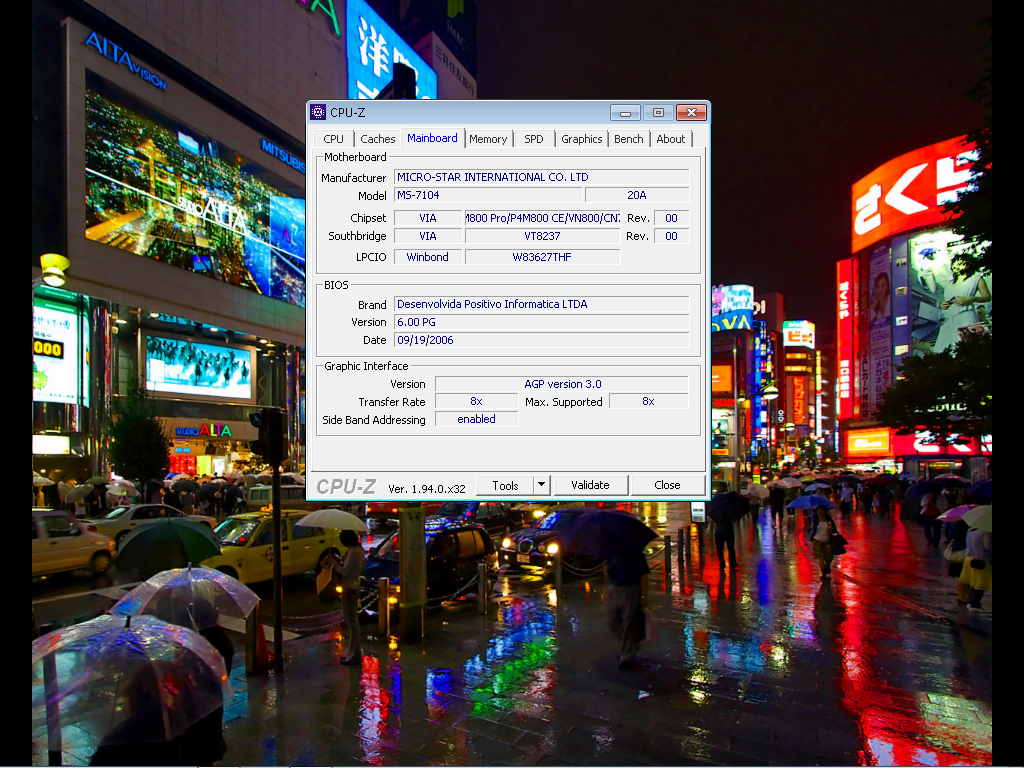
Task: Click the CPU-Z title bar text
Action: tap(347, 112)
